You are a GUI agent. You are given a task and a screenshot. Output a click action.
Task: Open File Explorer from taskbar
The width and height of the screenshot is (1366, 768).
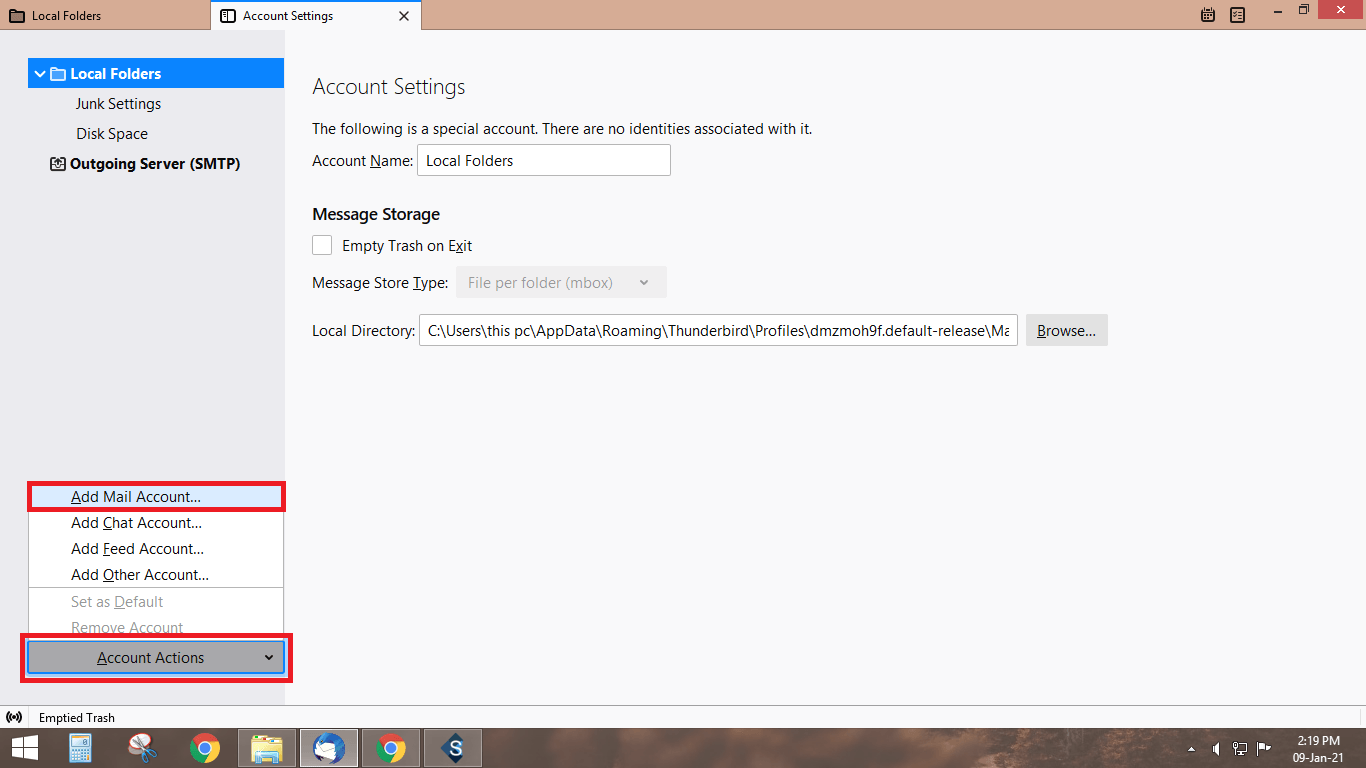[267, 748]
